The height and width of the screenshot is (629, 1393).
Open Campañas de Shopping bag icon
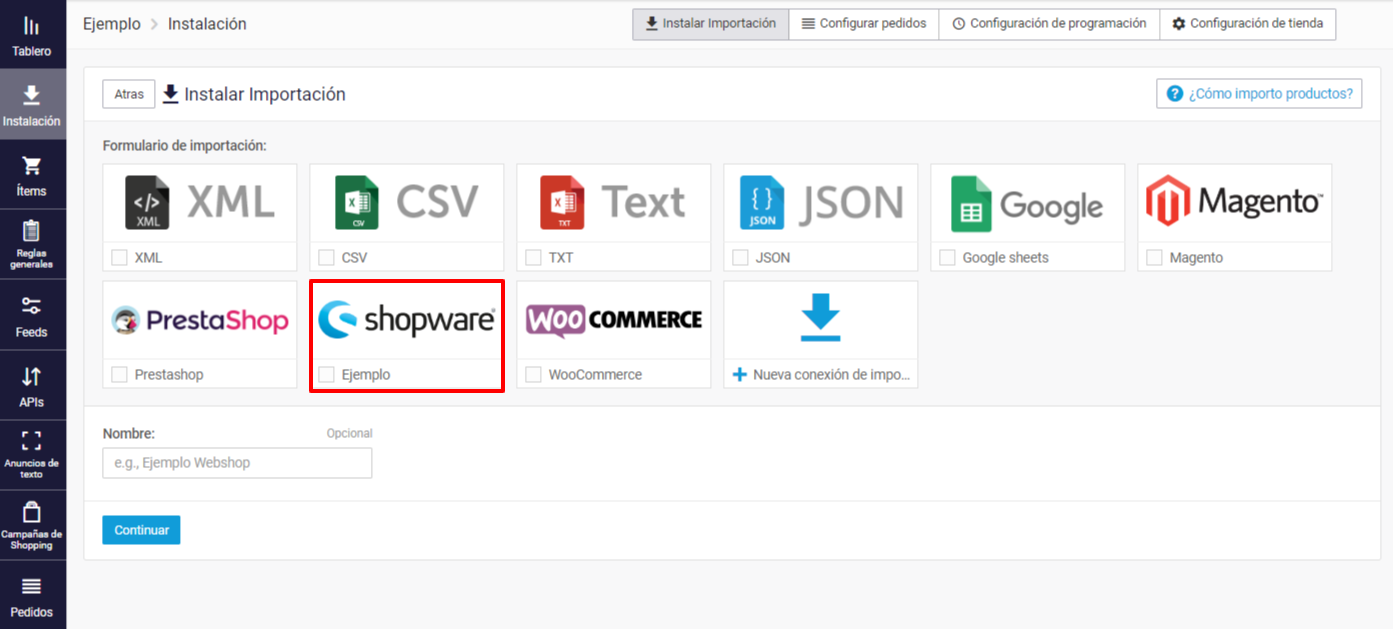pos(32,512)
